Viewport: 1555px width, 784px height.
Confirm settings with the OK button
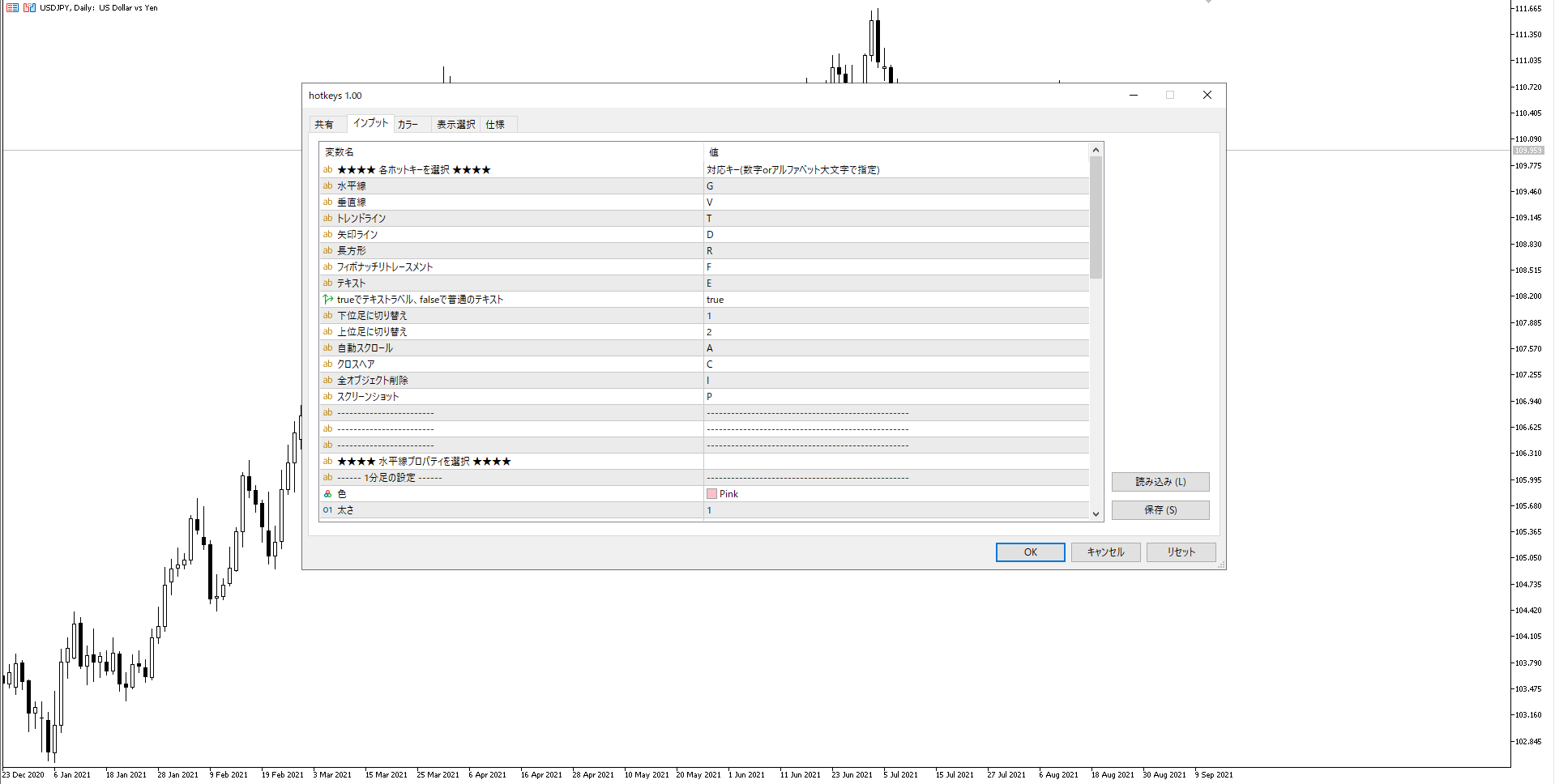pos(1030,552)
